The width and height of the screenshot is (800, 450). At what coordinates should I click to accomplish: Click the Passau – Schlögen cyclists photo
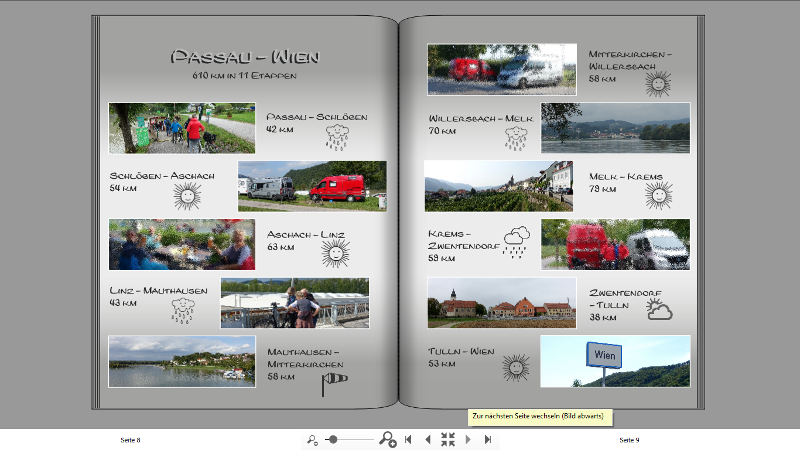pos(182,128)
